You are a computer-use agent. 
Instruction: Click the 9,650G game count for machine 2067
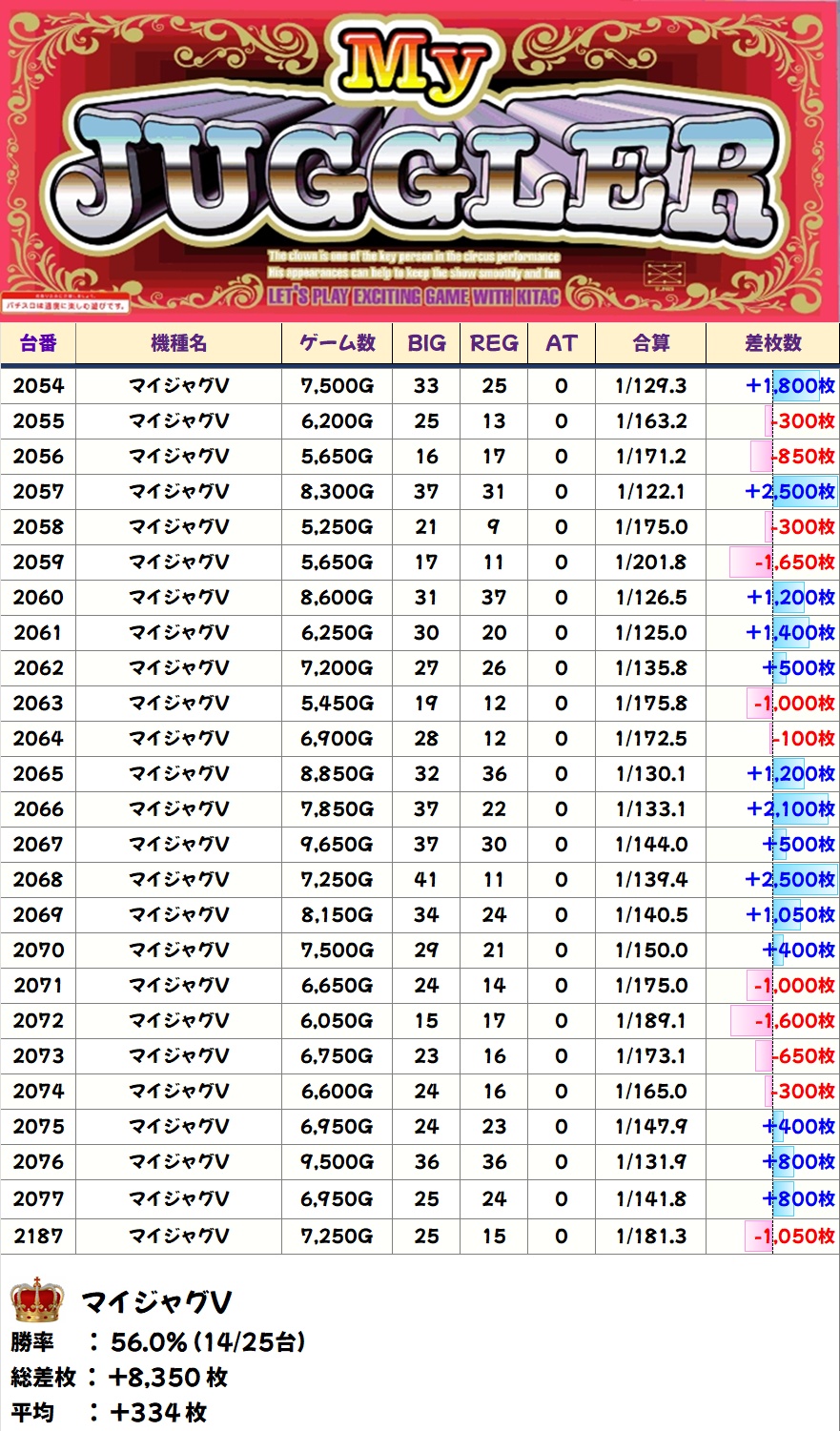point(337,845)
